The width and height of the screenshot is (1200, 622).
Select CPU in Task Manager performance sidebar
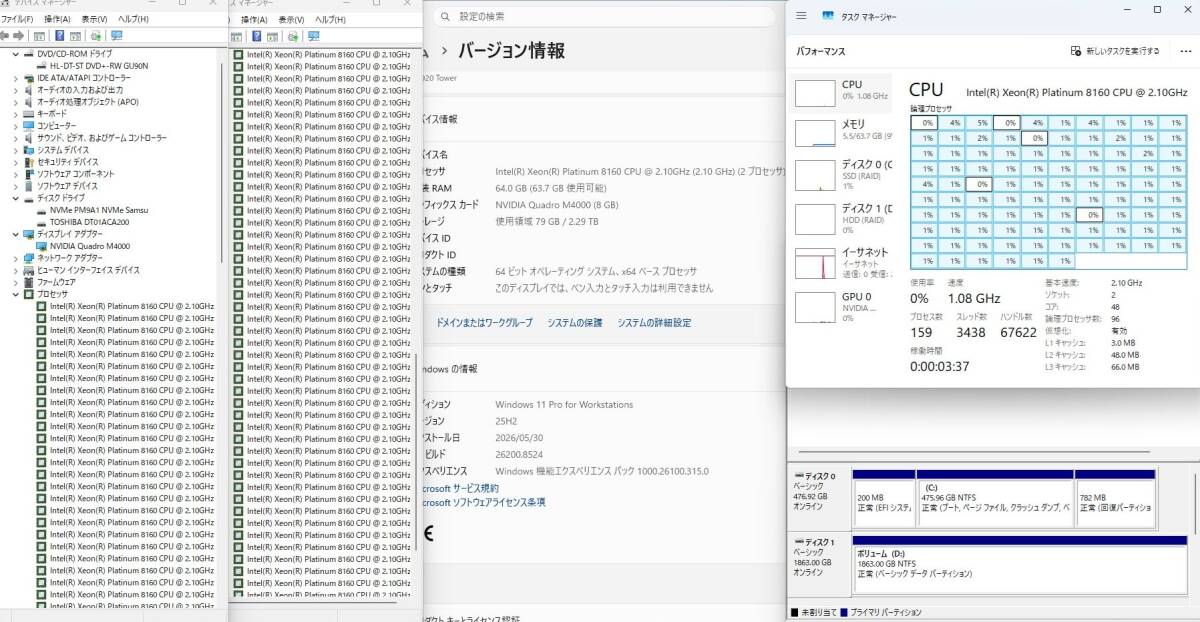pyautogui.click(x=840, y=91)
